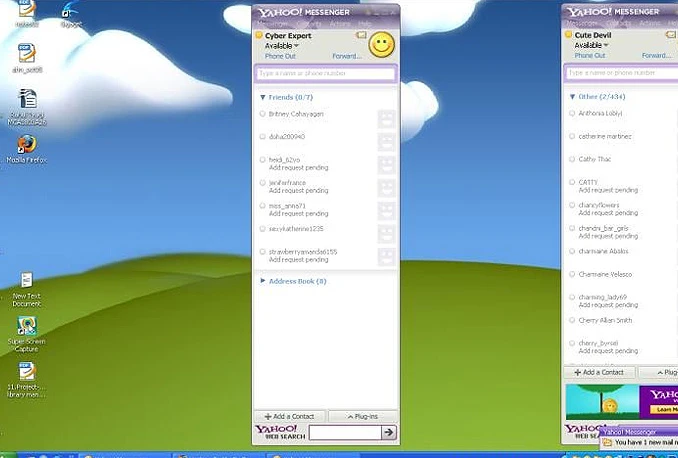The image size is (678, 458).
Task: Open Plug-ins panel in Cute Devil window
Action: pos(659,372)
